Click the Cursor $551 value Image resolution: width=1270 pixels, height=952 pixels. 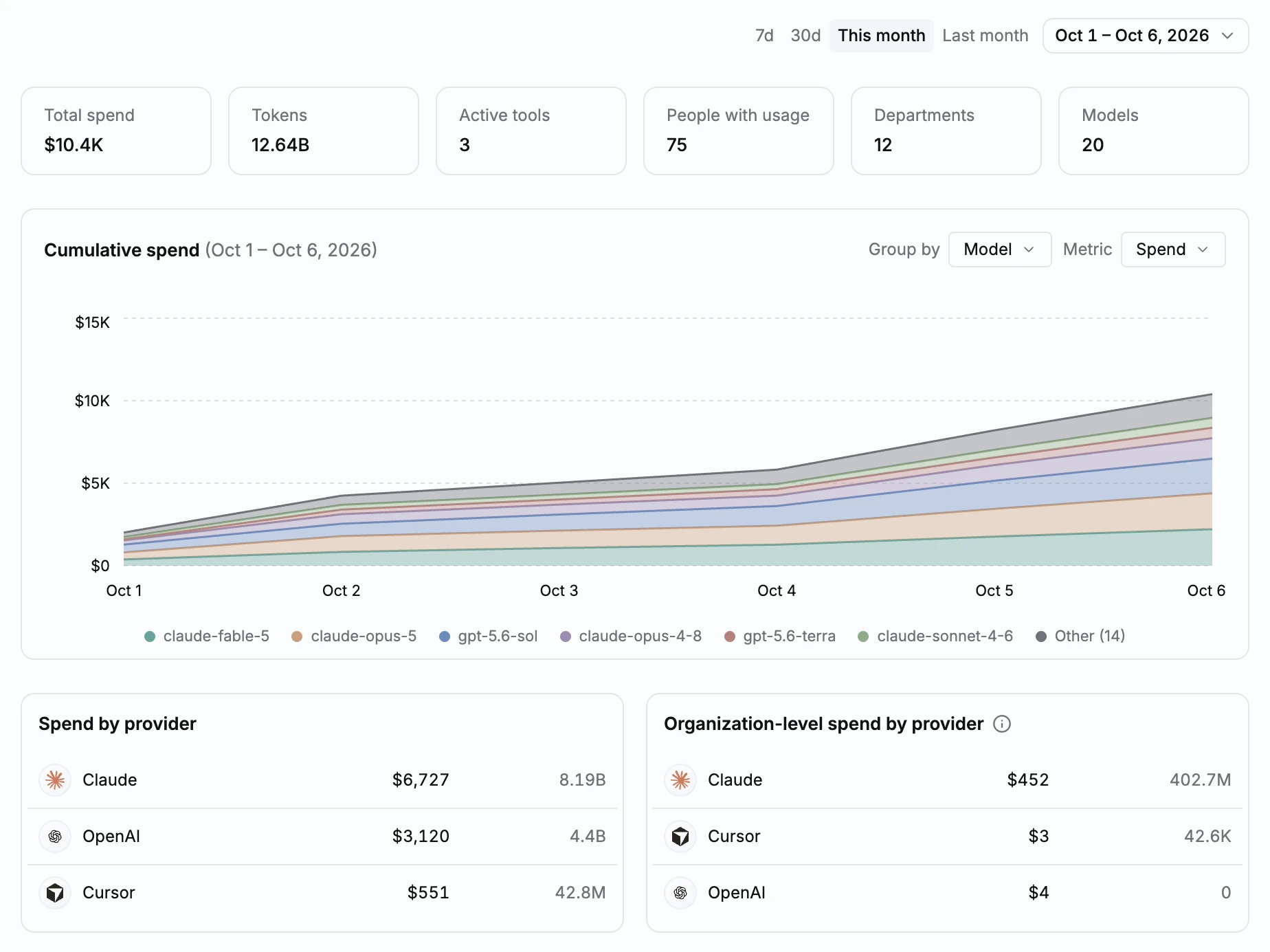coord(428,893)
